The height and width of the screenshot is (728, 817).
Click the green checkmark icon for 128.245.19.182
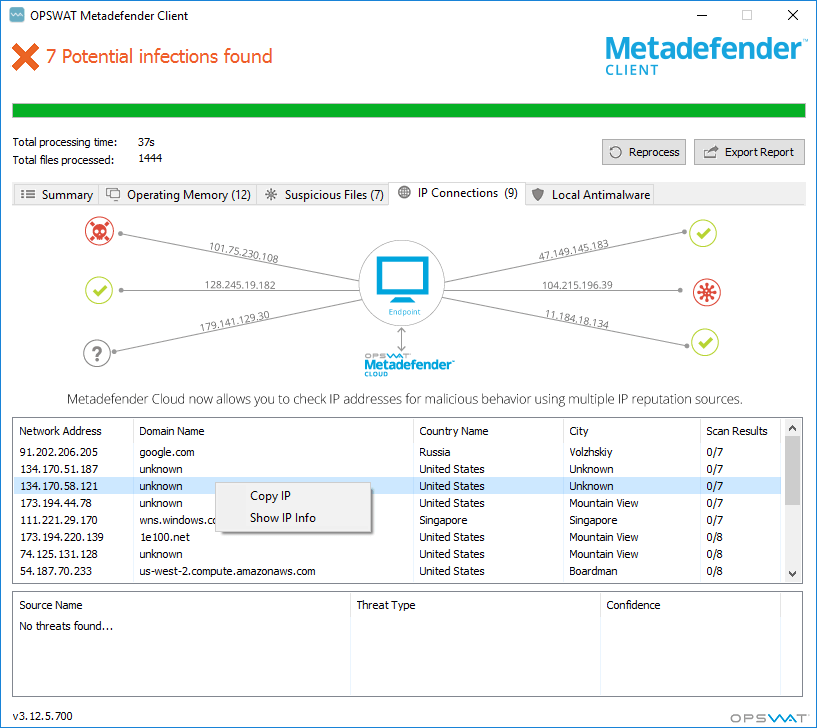99,290
